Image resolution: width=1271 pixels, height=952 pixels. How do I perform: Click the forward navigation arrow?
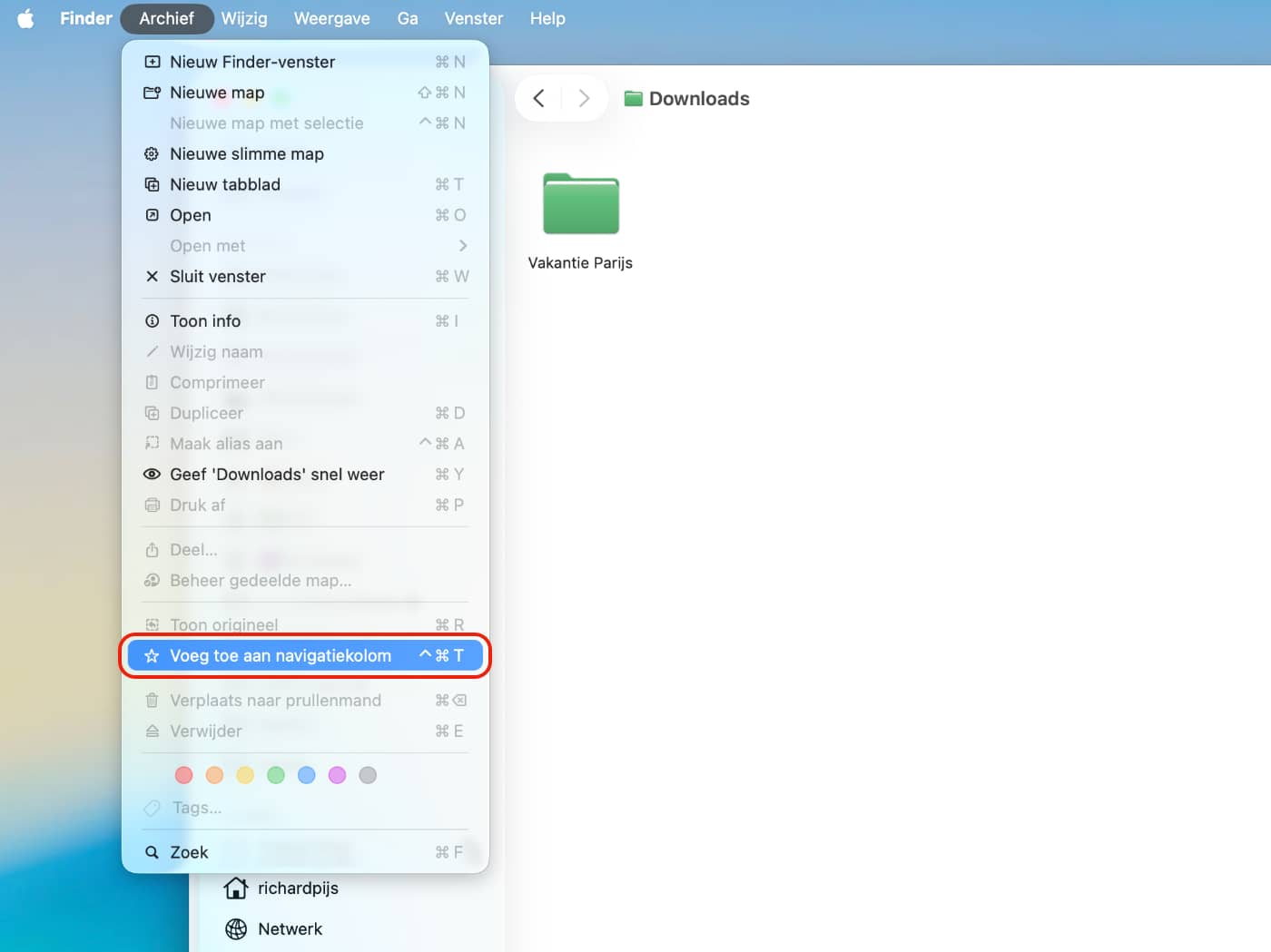point(584,98)
